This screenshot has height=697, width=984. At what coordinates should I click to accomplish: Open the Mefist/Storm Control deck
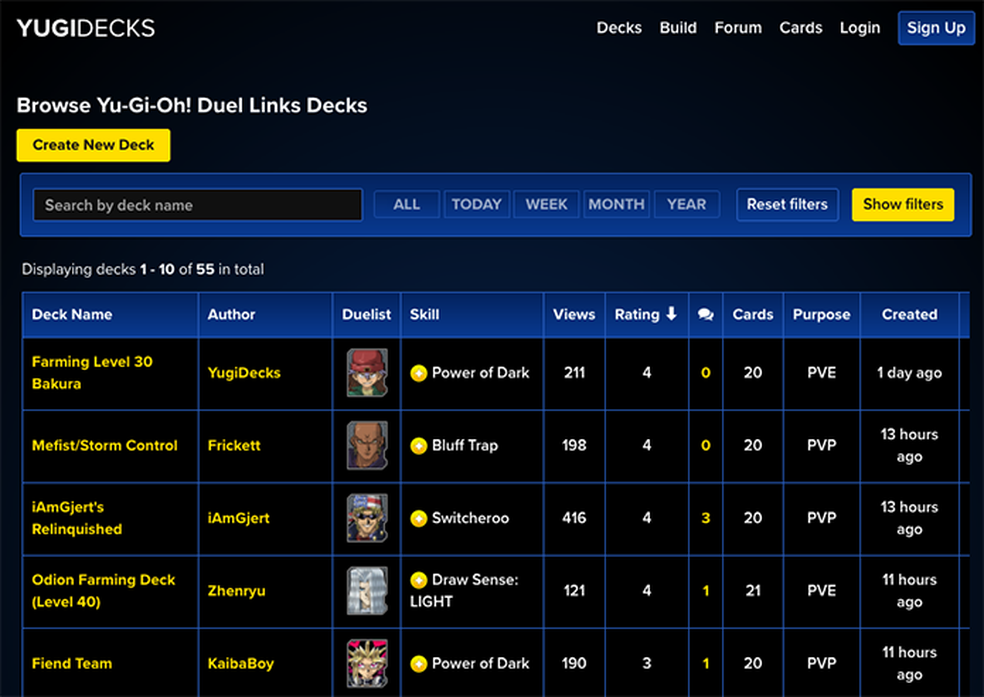point(105,445)
